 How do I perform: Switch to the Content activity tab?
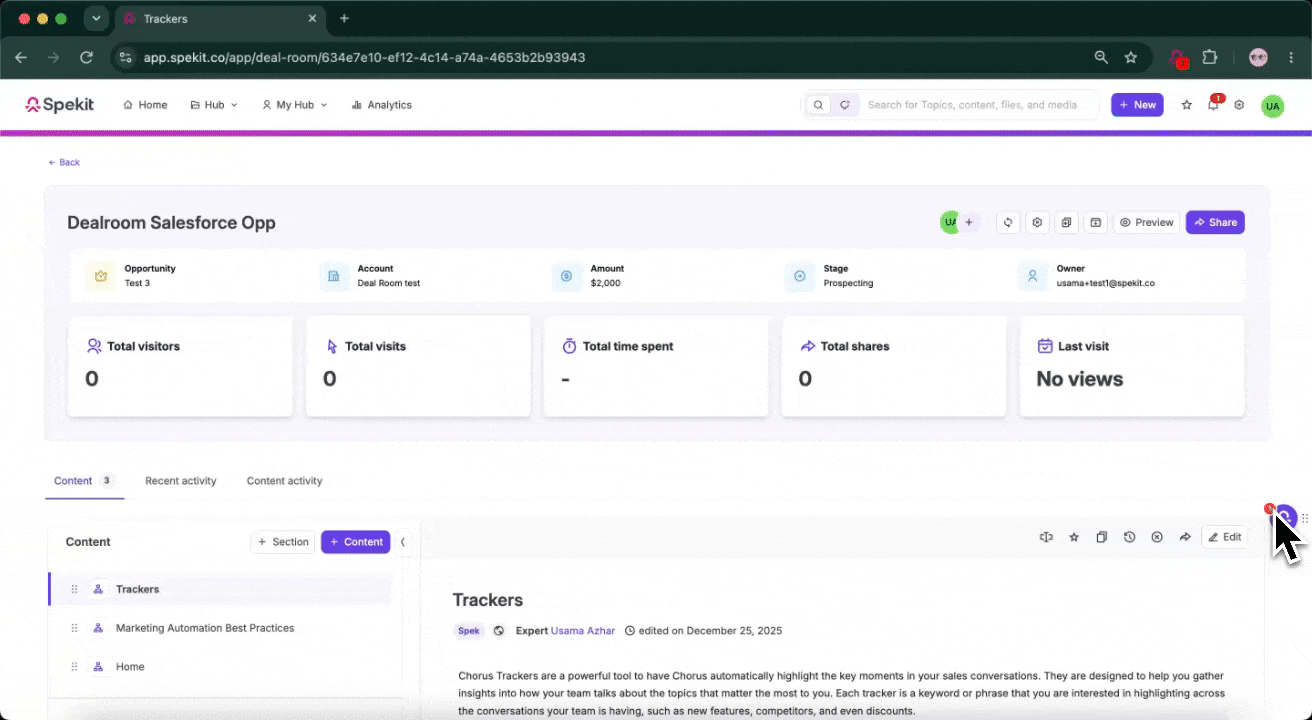click(285, 481)
